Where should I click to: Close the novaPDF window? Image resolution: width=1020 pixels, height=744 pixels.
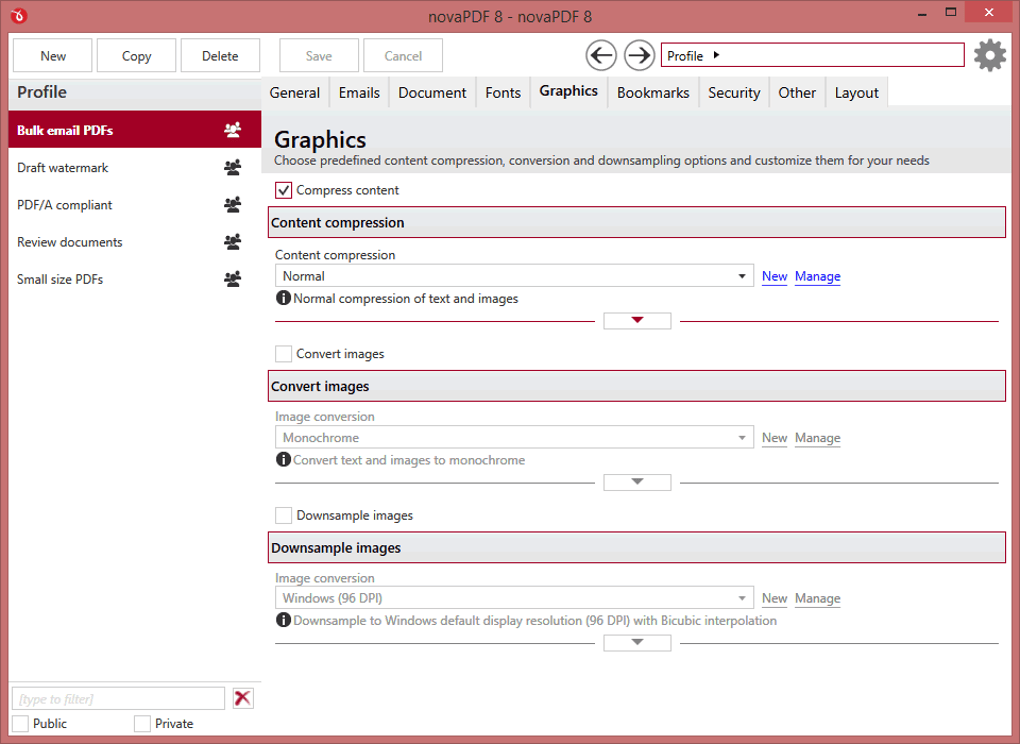pos(989,12)
